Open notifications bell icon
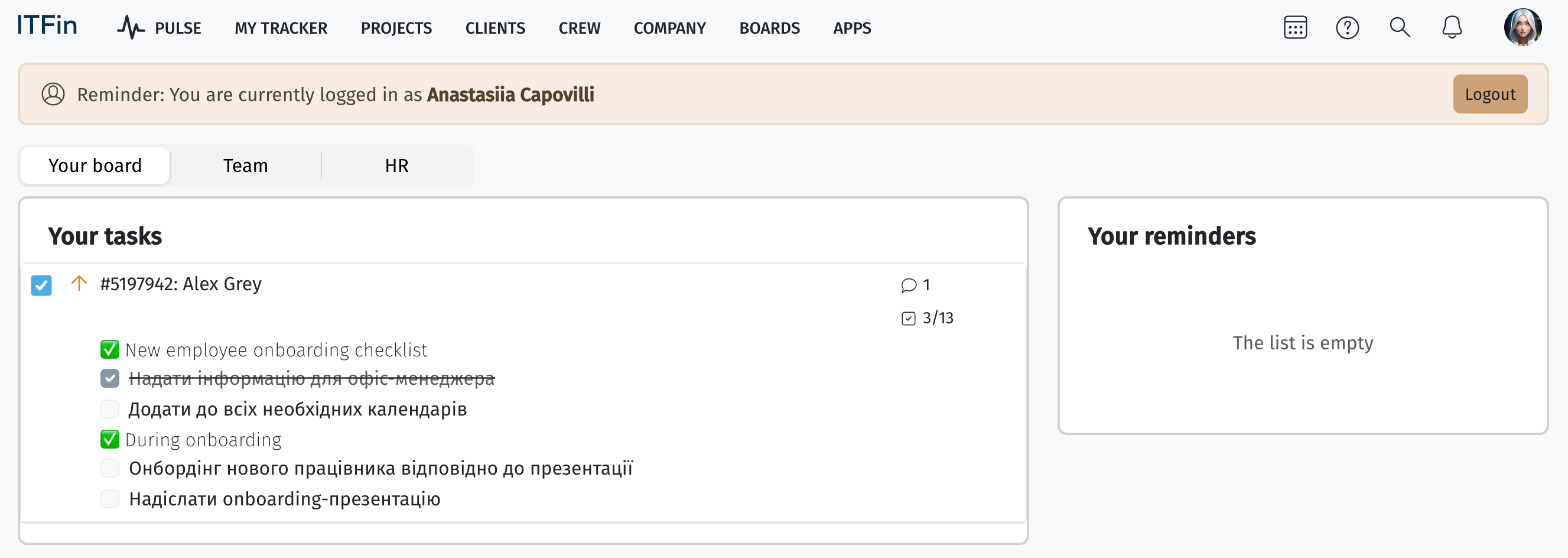 pos(1452,28)
